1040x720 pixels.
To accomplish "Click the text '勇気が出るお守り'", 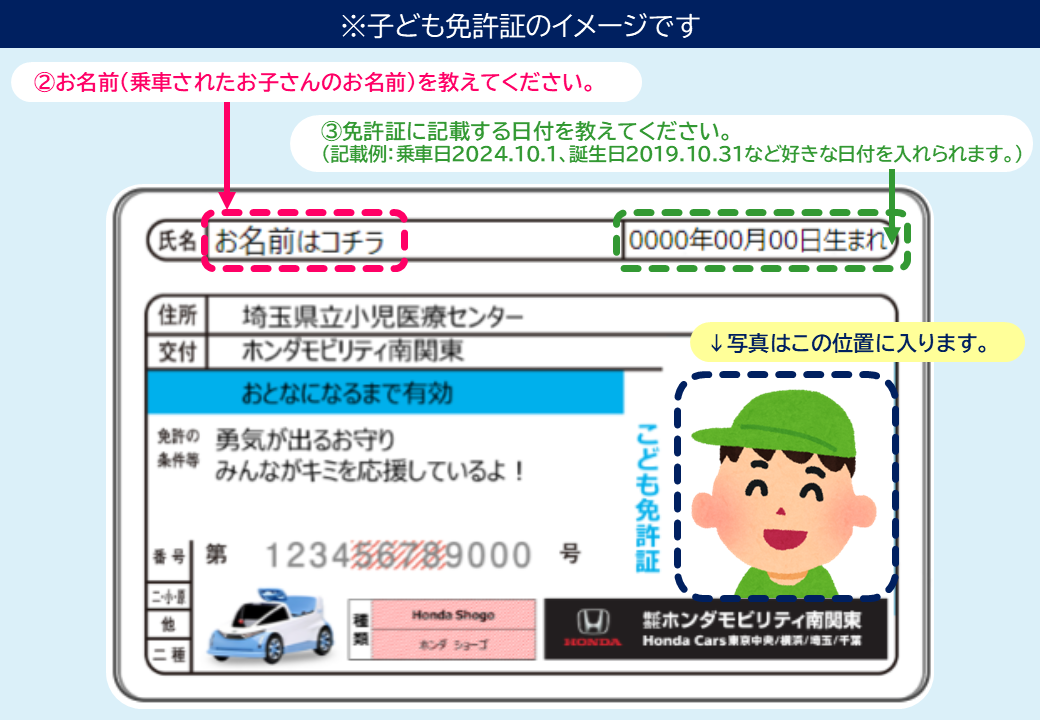I will 304,440.
